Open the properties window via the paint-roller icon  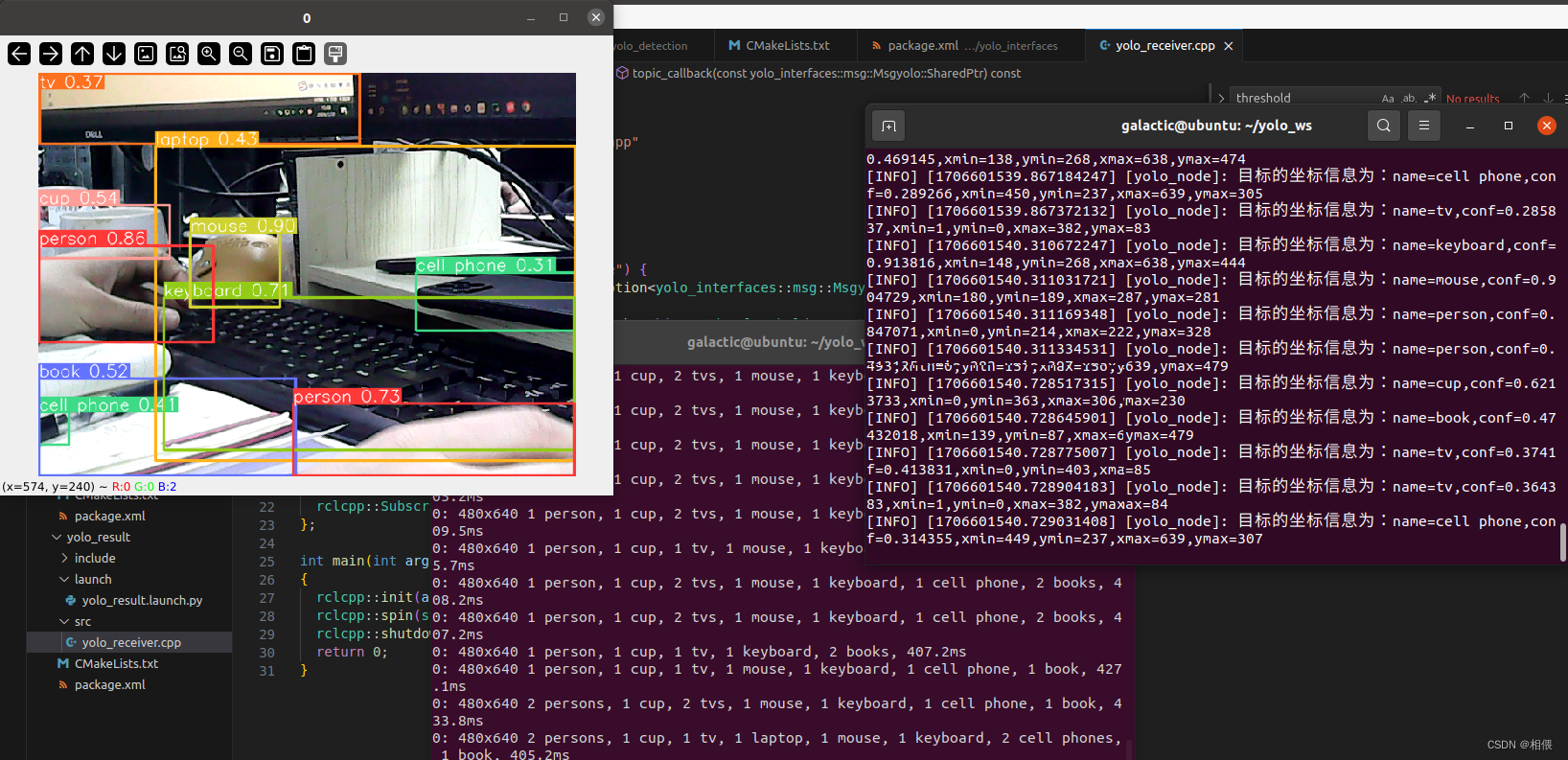pyautogui.click(x=335, y=54)
